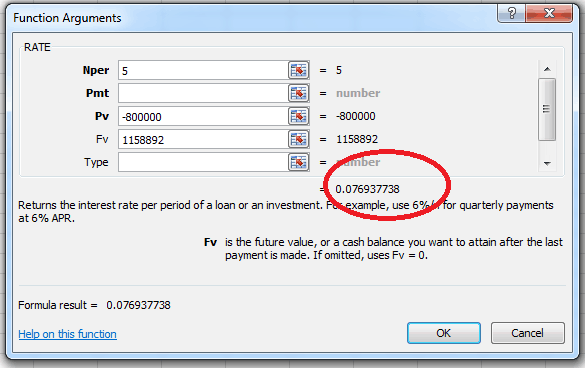This screenshot has height=368, width=585.
Task: Collapse dialog using Nper range selector icon
Action: click(298, 70)
